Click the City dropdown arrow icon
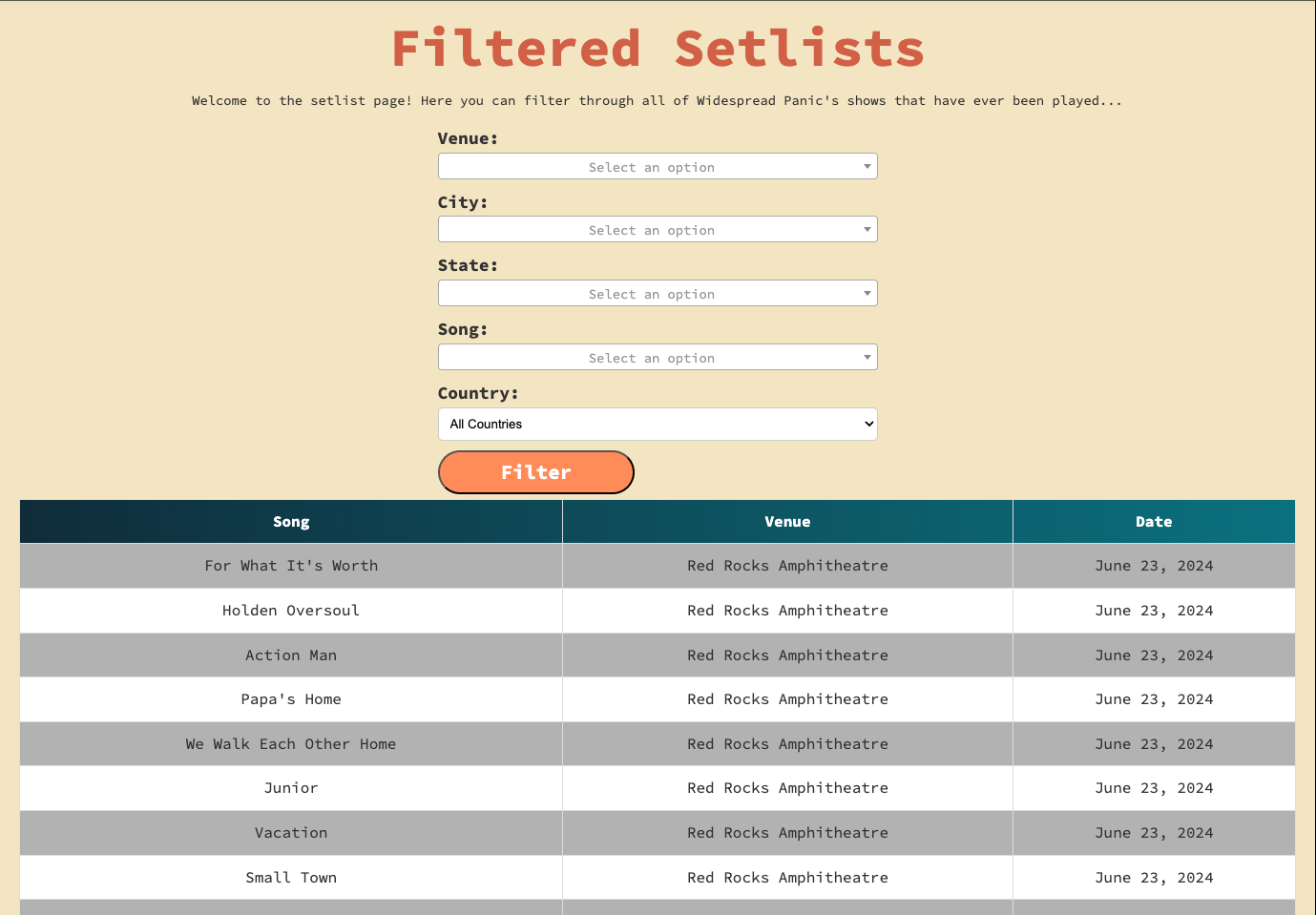The image size is (1316, 915). [867, 230]
